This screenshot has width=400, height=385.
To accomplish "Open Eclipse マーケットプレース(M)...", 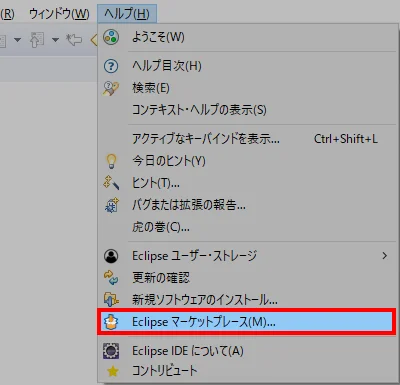I will click(247, 322).
